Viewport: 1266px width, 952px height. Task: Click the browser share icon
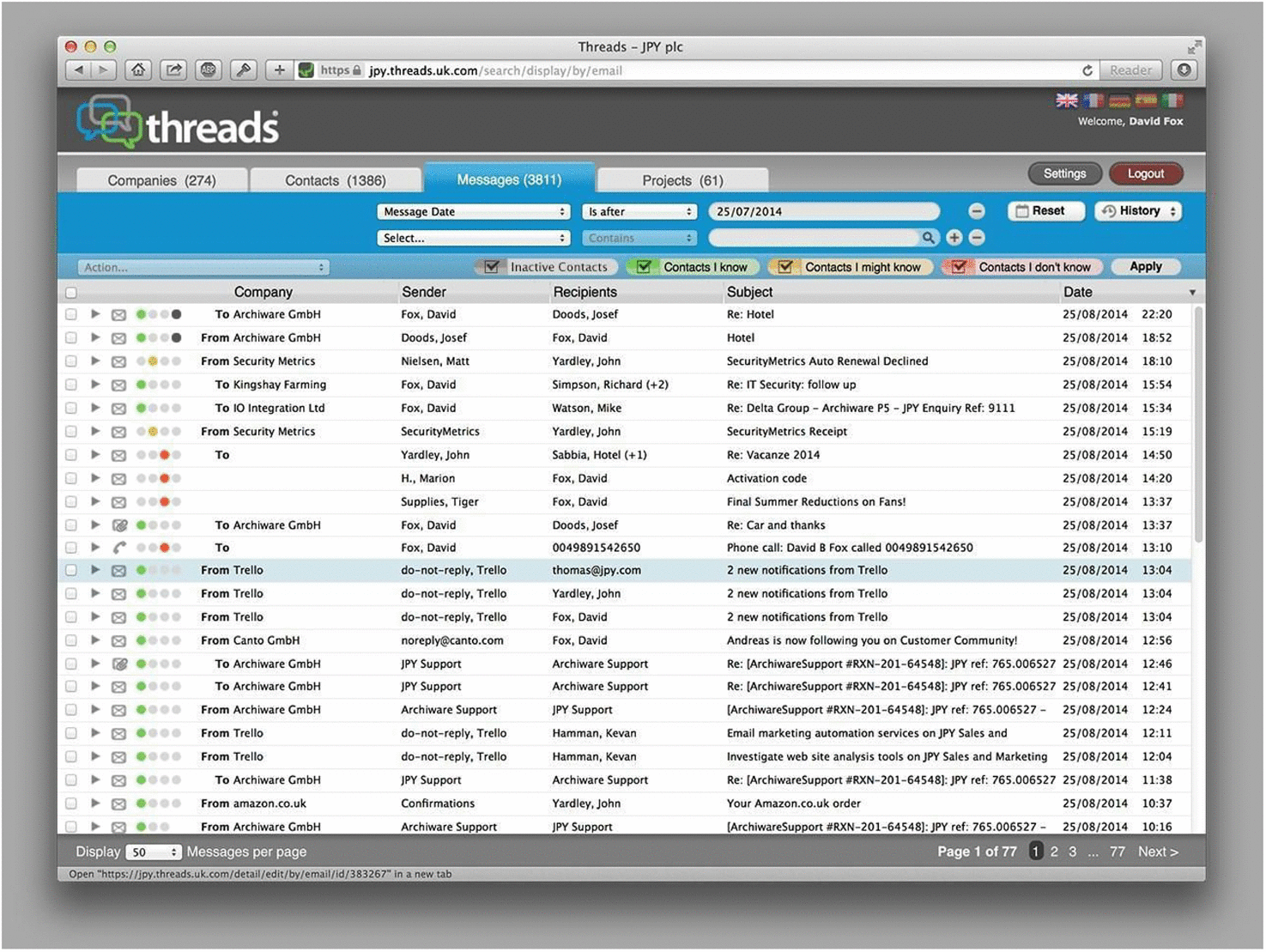(x=173, y=70)
